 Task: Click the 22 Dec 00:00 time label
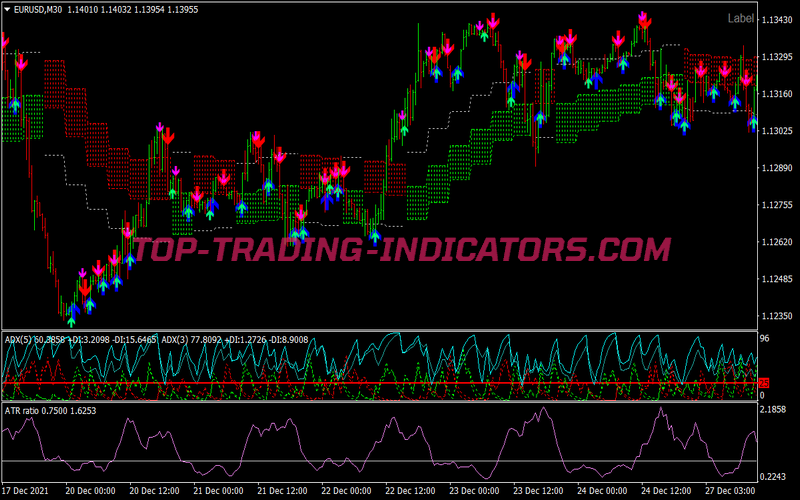[x=346, y=491]
